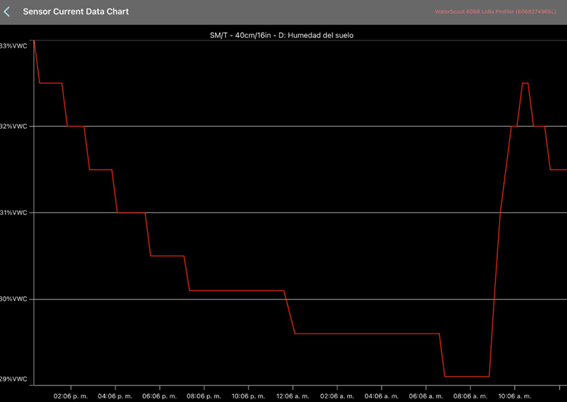Go back using the blue back arrow
567x402 pixels.
point(7,12)
